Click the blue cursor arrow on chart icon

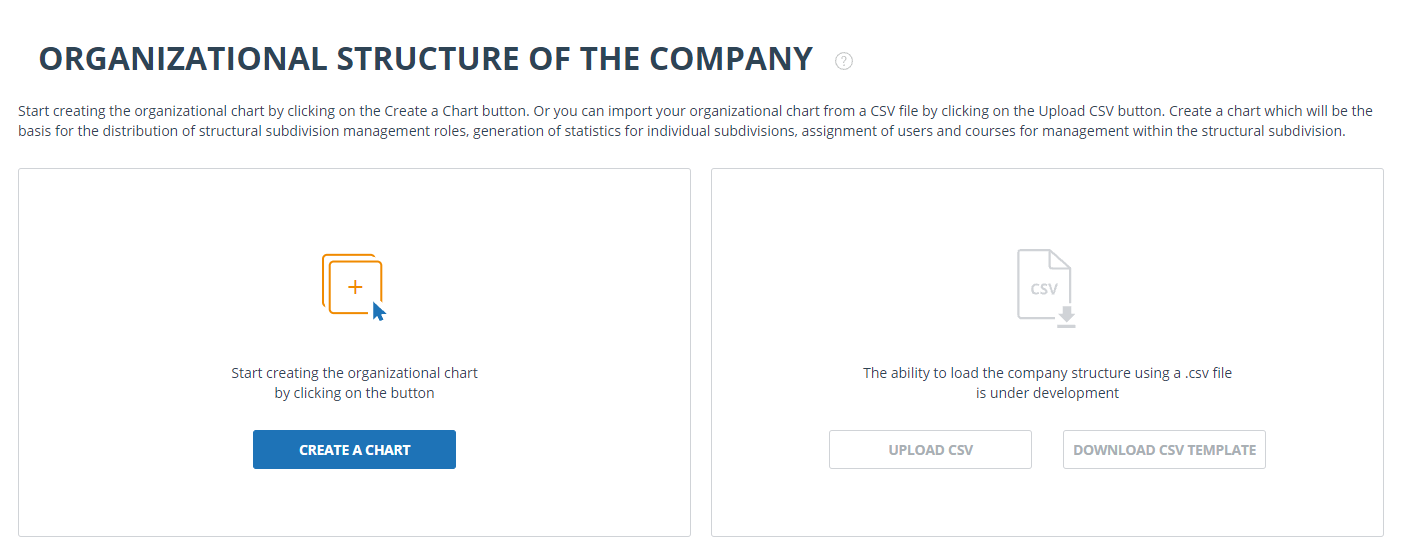coord(378,311)
